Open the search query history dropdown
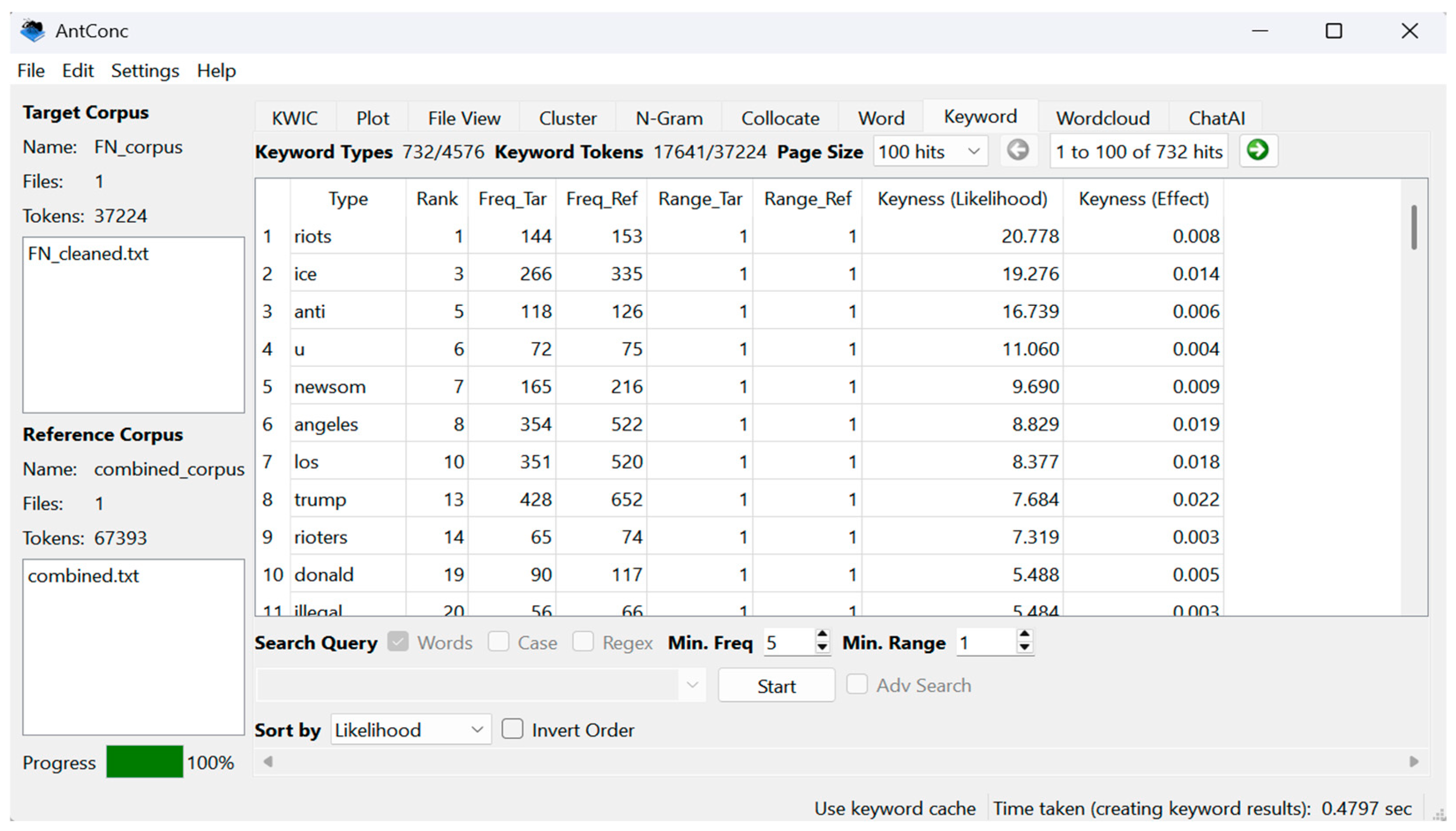 point(692,685)
